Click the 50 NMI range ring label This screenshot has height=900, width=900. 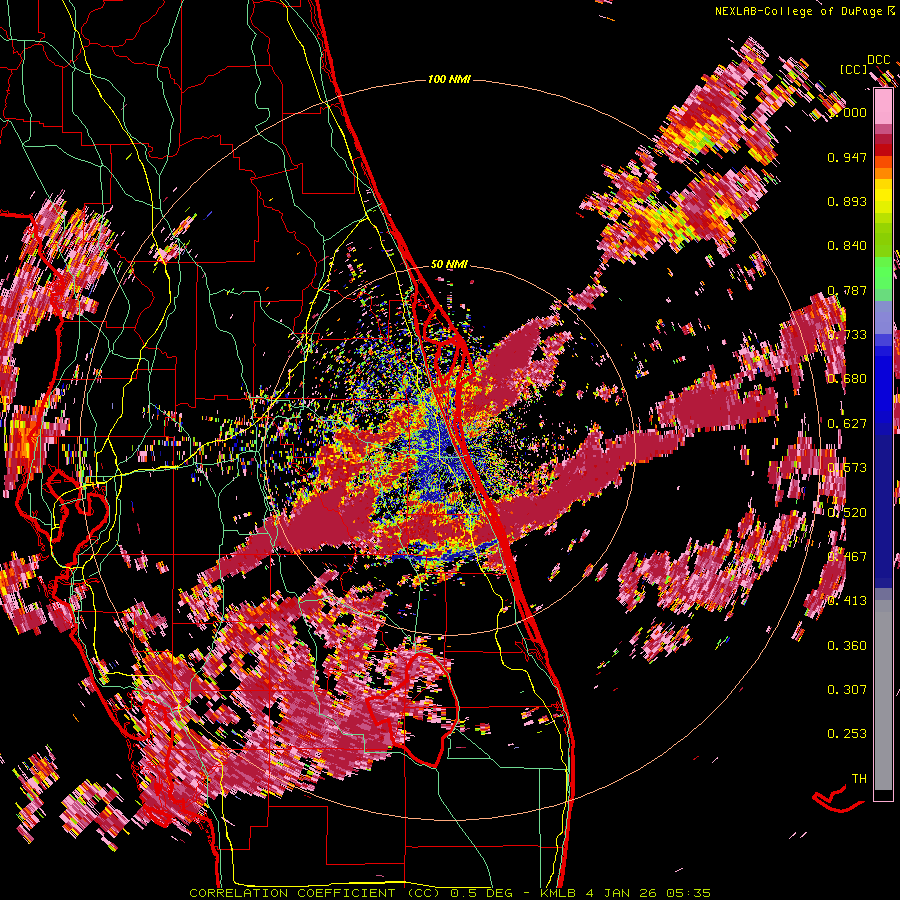coord(449,264)
